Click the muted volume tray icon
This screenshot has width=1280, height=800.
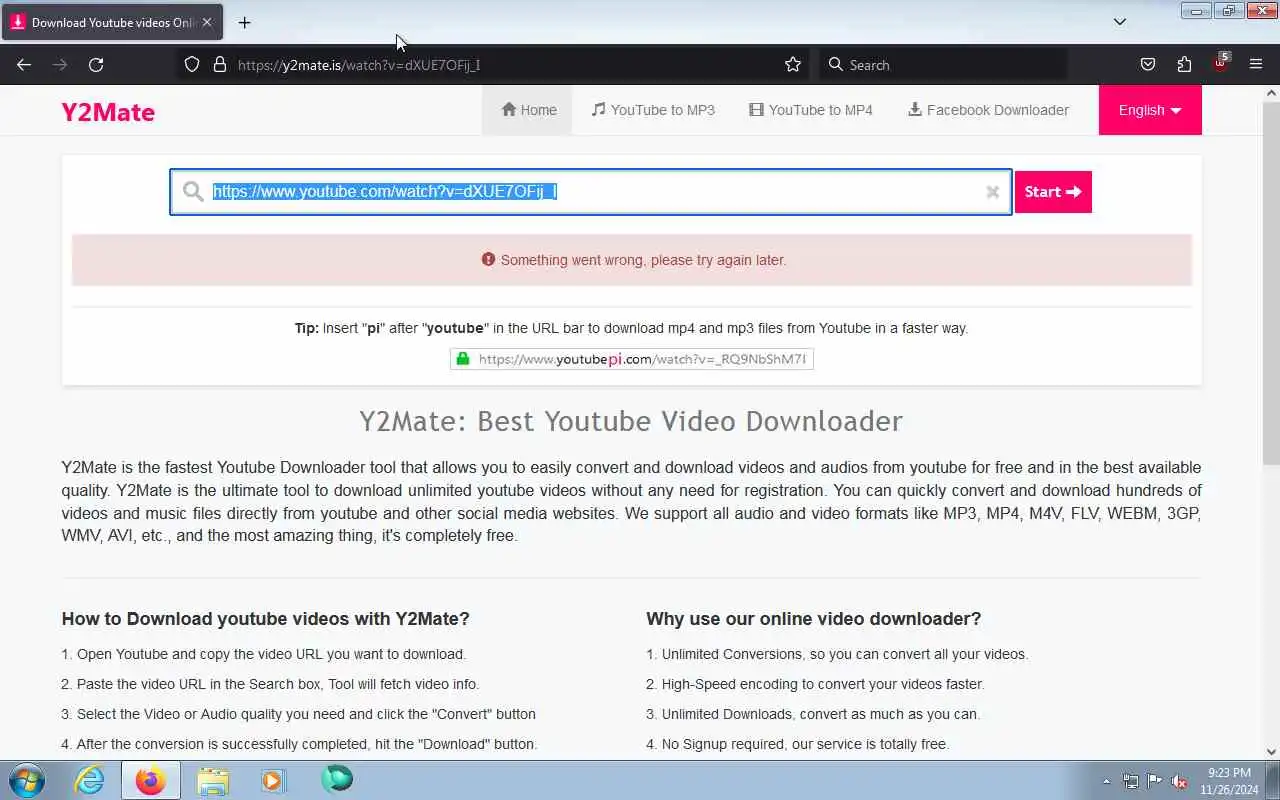(x=1180, y=781)
